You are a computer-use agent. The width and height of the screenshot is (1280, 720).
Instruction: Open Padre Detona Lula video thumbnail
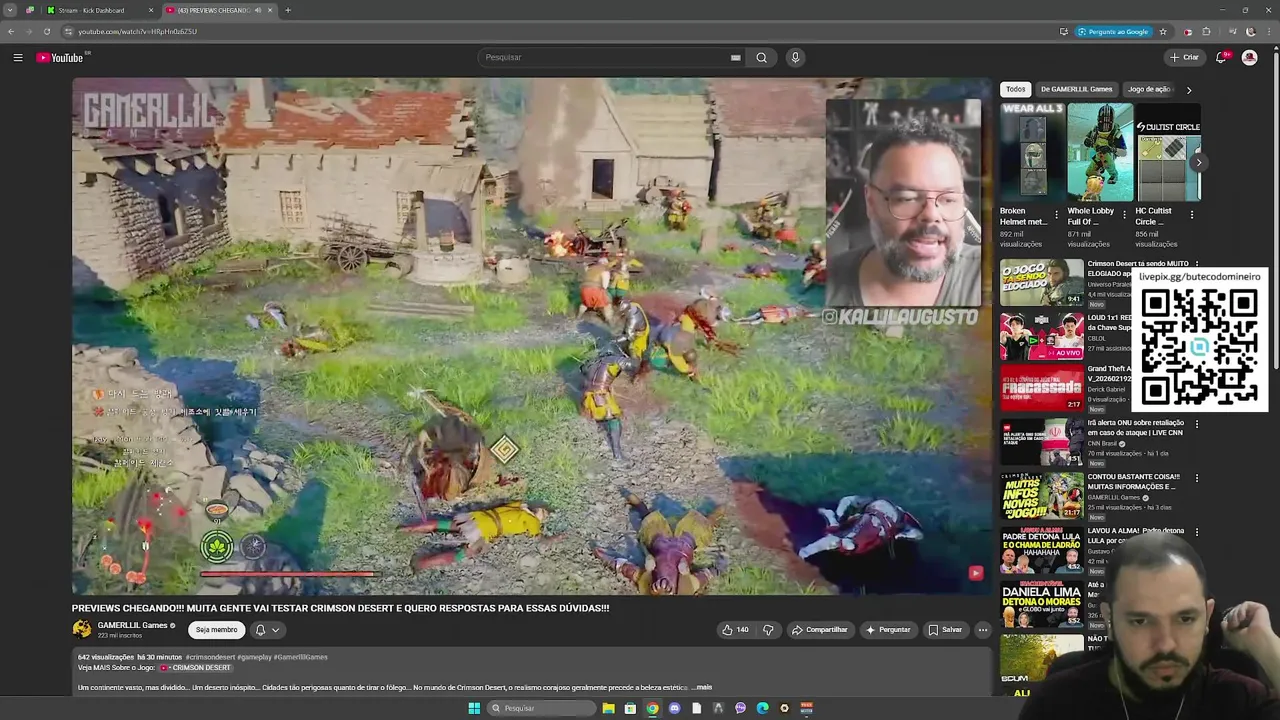coord(1042,550)
